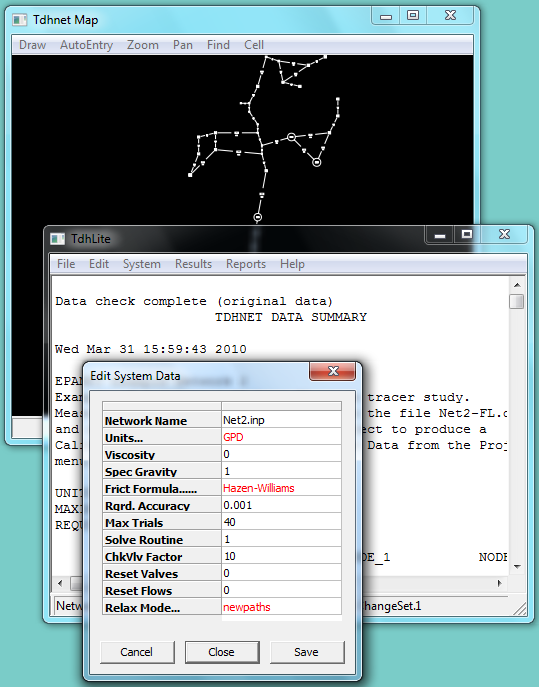
Task: Select the Network Name value Net2.inp
Action: point(281,420)
